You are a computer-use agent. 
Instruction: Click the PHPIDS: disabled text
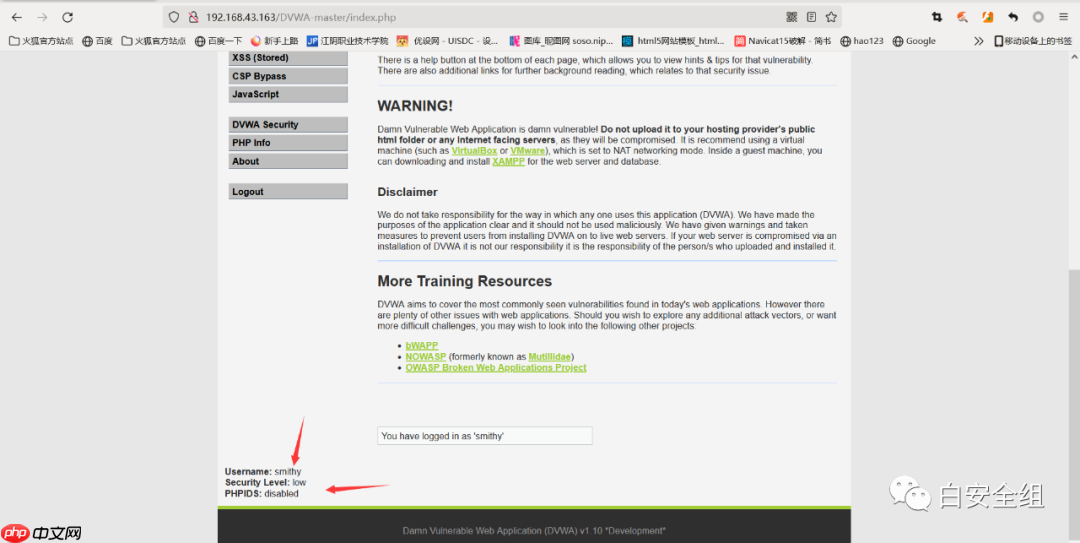pyautogui.click(x=262, y=493)
